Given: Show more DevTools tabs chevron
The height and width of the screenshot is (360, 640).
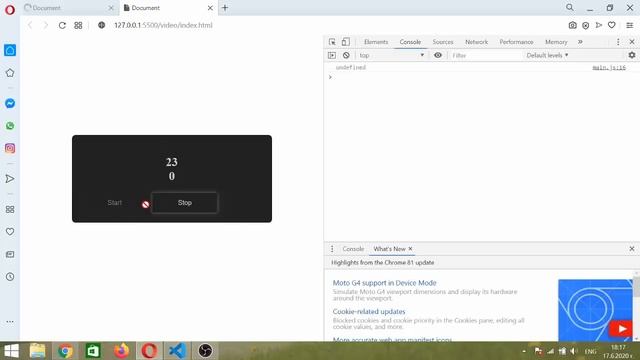Looking at the screenshot, I should [580, 42].
